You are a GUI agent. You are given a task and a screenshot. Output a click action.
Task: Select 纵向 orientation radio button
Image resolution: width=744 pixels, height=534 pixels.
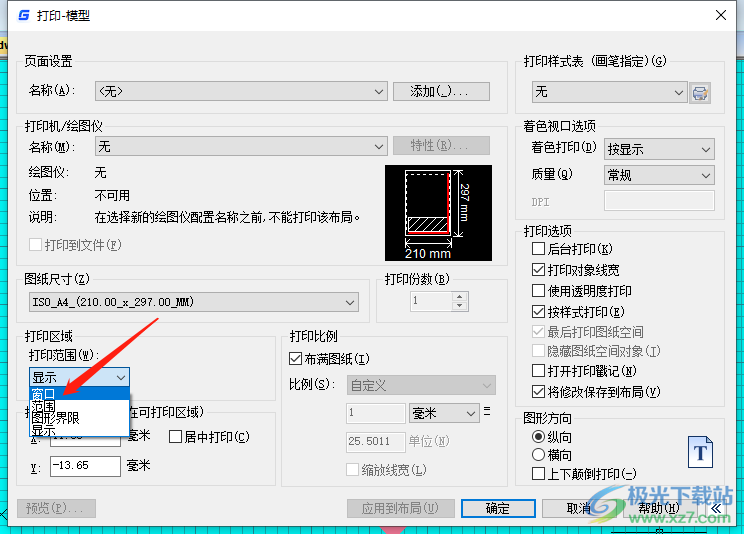point(538,436)
